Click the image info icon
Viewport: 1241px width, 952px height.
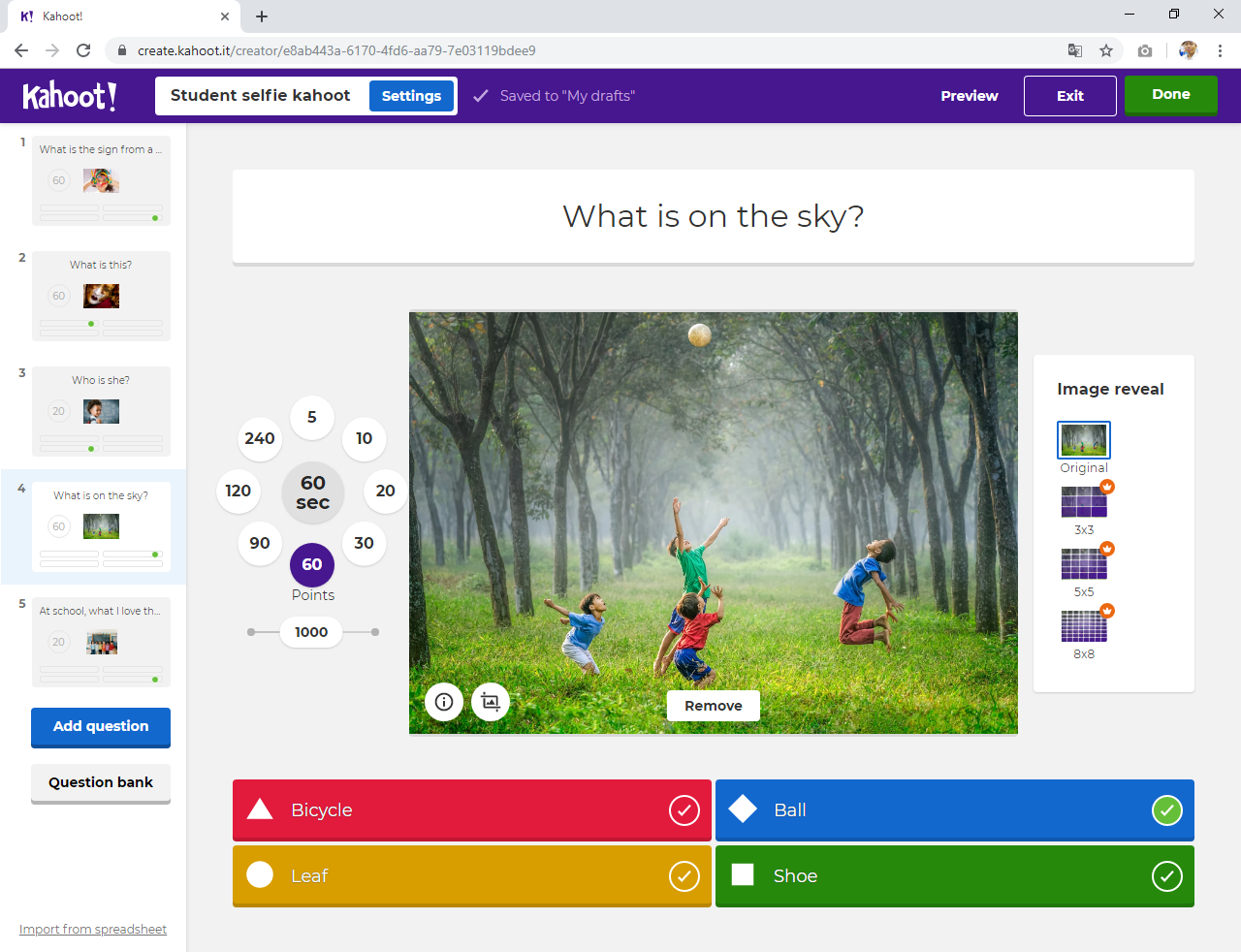(444, 702)
